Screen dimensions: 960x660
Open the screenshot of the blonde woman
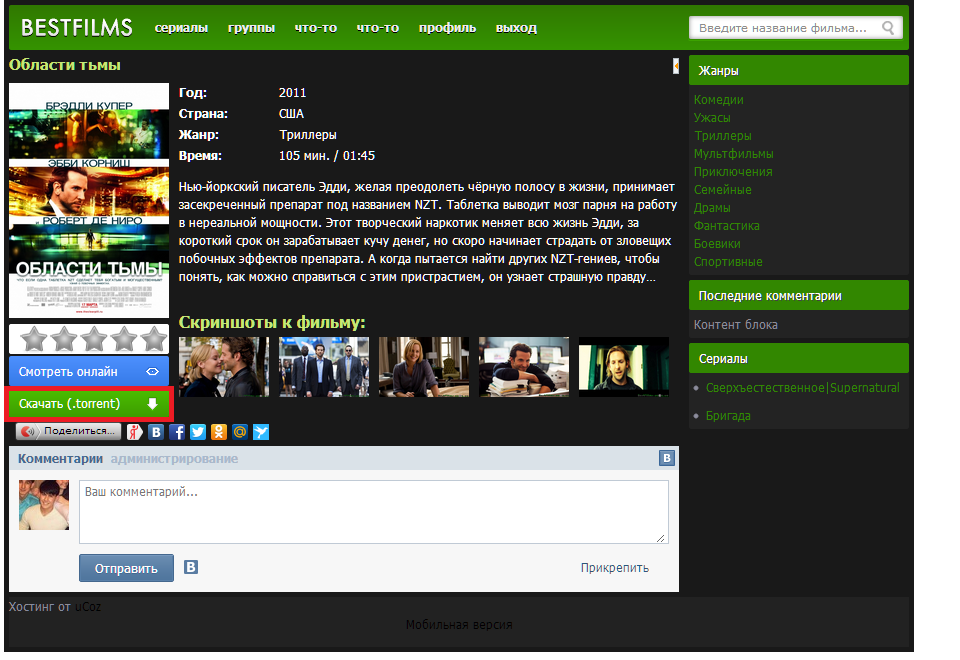[x=424, y=367]
